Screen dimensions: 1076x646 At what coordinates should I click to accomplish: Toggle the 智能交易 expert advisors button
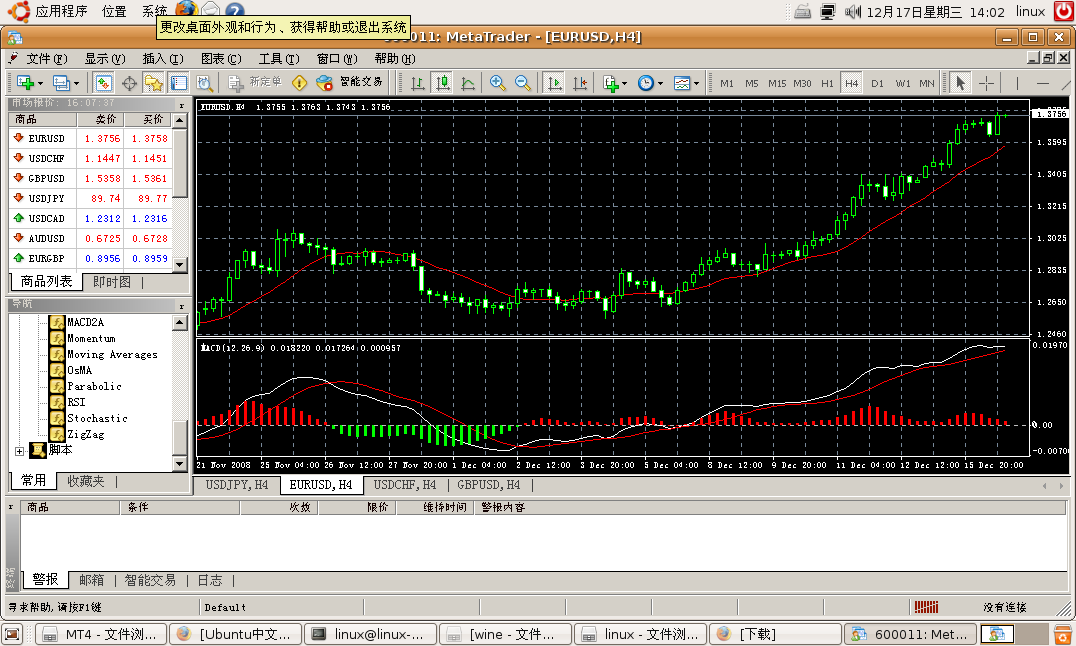point(349,83)
